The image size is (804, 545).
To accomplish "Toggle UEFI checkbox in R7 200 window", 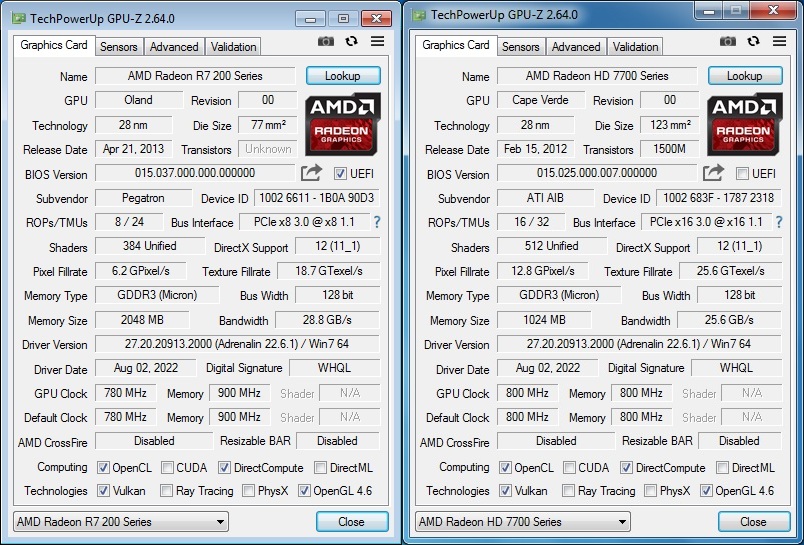I will coord(340,173).
